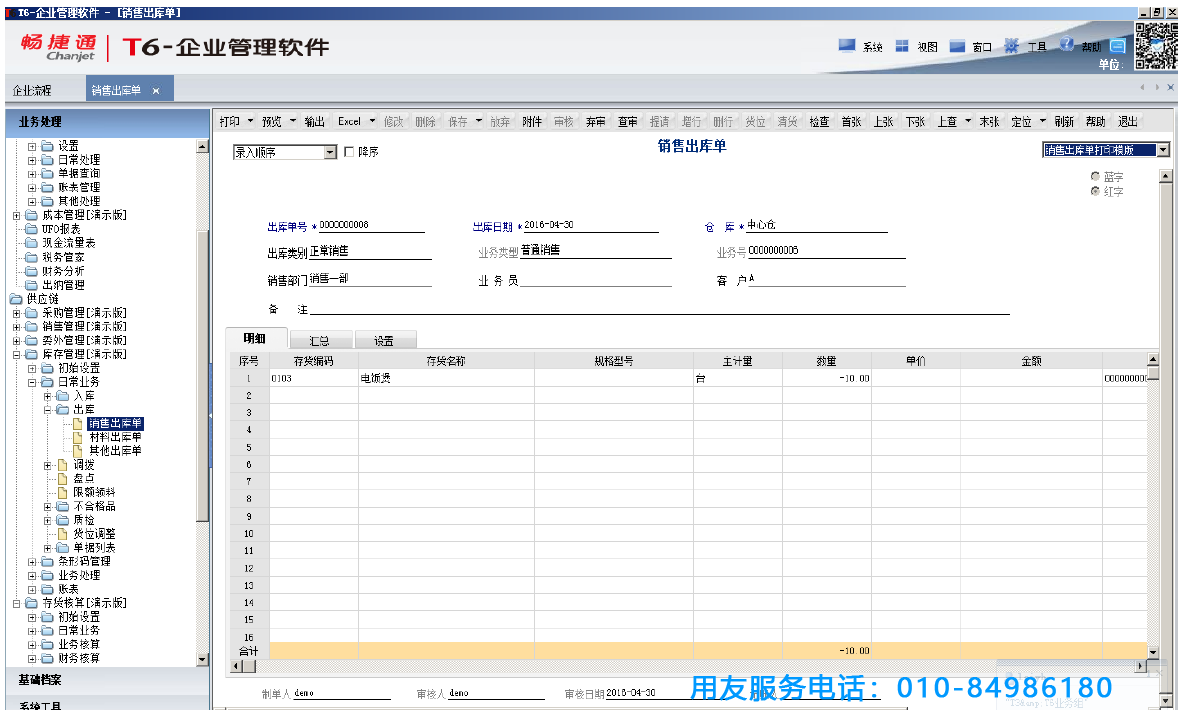Open the 定位 dropdown arrow
The image size is (1181, 710).
[1042, 121]
